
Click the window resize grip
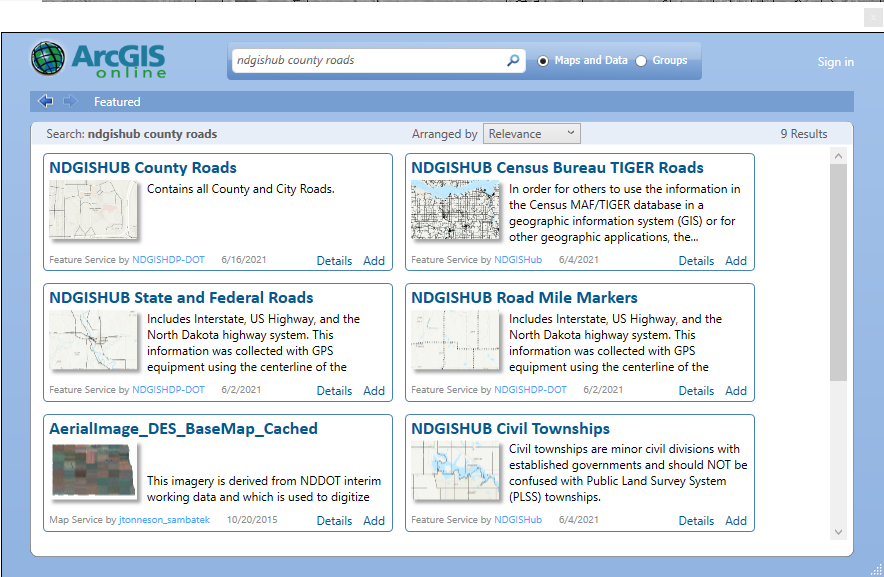click(x=876, y=570)
